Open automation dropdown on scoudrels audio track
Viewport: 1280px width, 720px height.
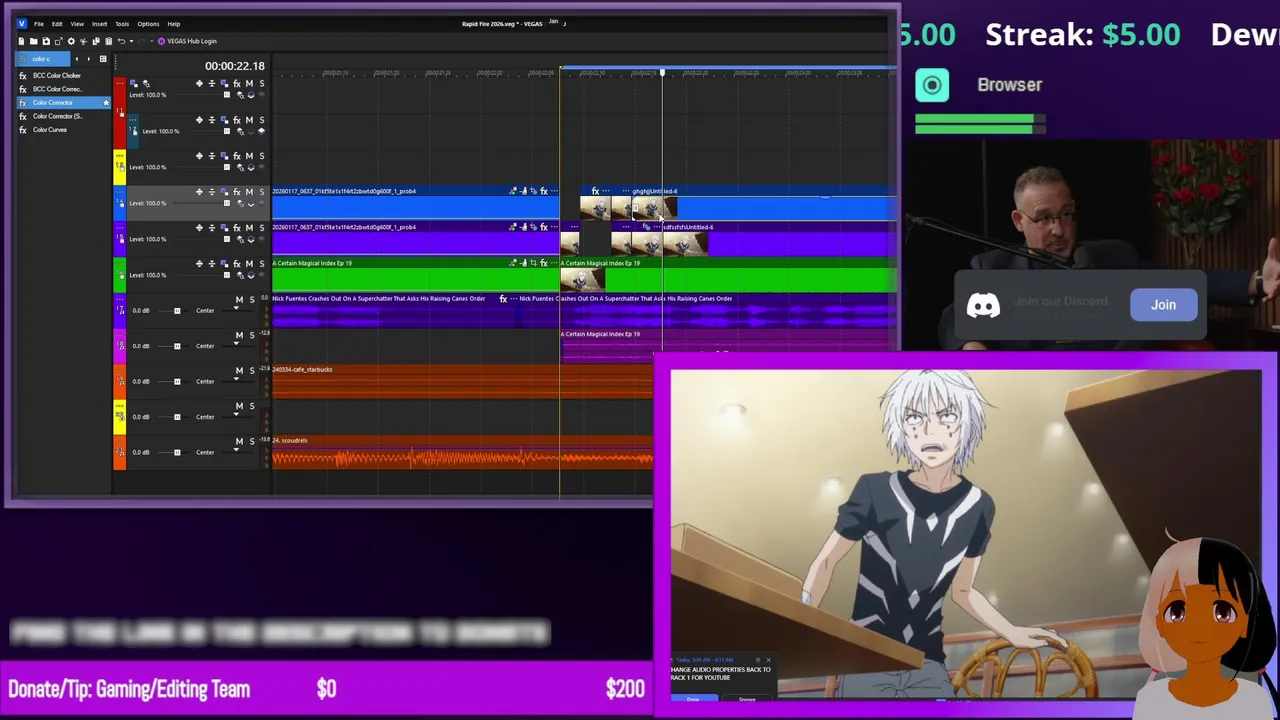coord(237,452)
